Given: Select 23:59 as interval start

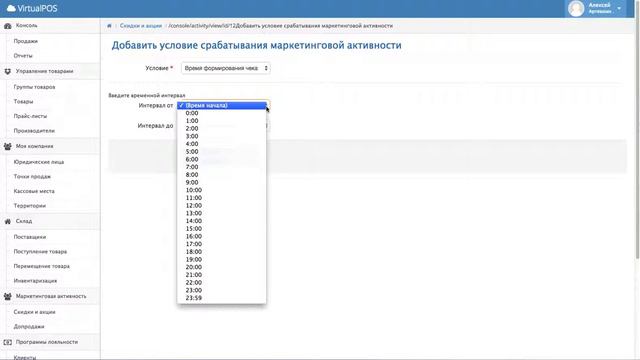Looking at the screenshot, I should [222, 298].
